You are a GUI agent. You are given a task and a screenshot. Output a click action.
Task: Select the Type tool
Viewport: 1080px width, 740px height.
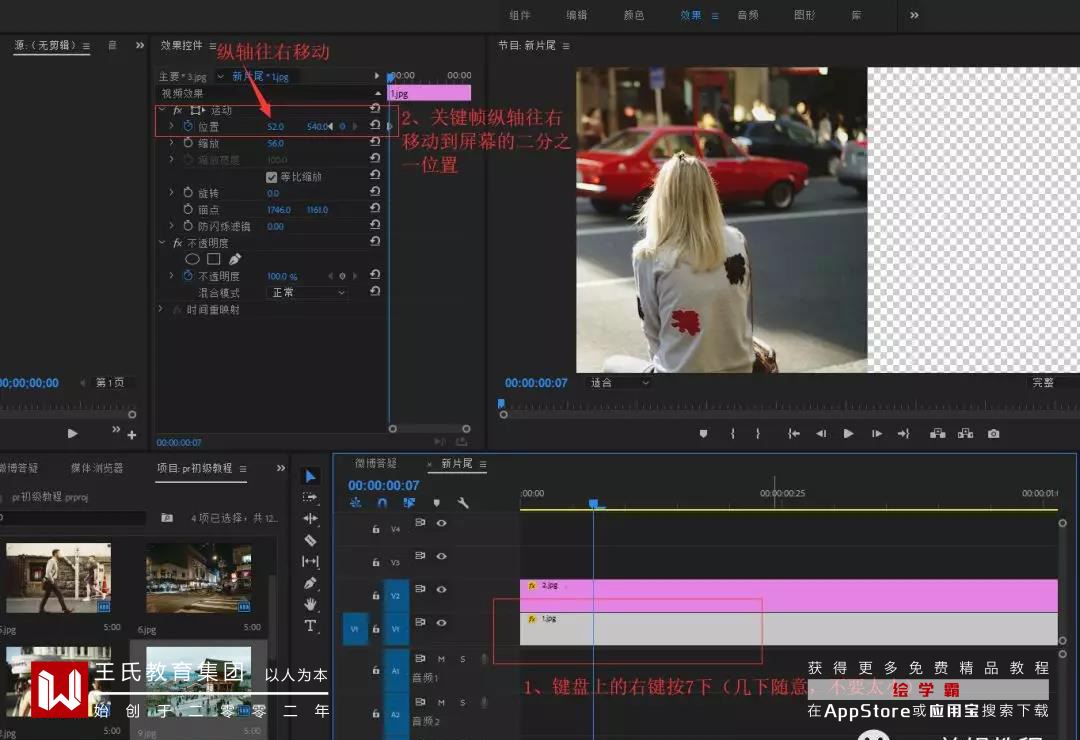click(310, 626)
